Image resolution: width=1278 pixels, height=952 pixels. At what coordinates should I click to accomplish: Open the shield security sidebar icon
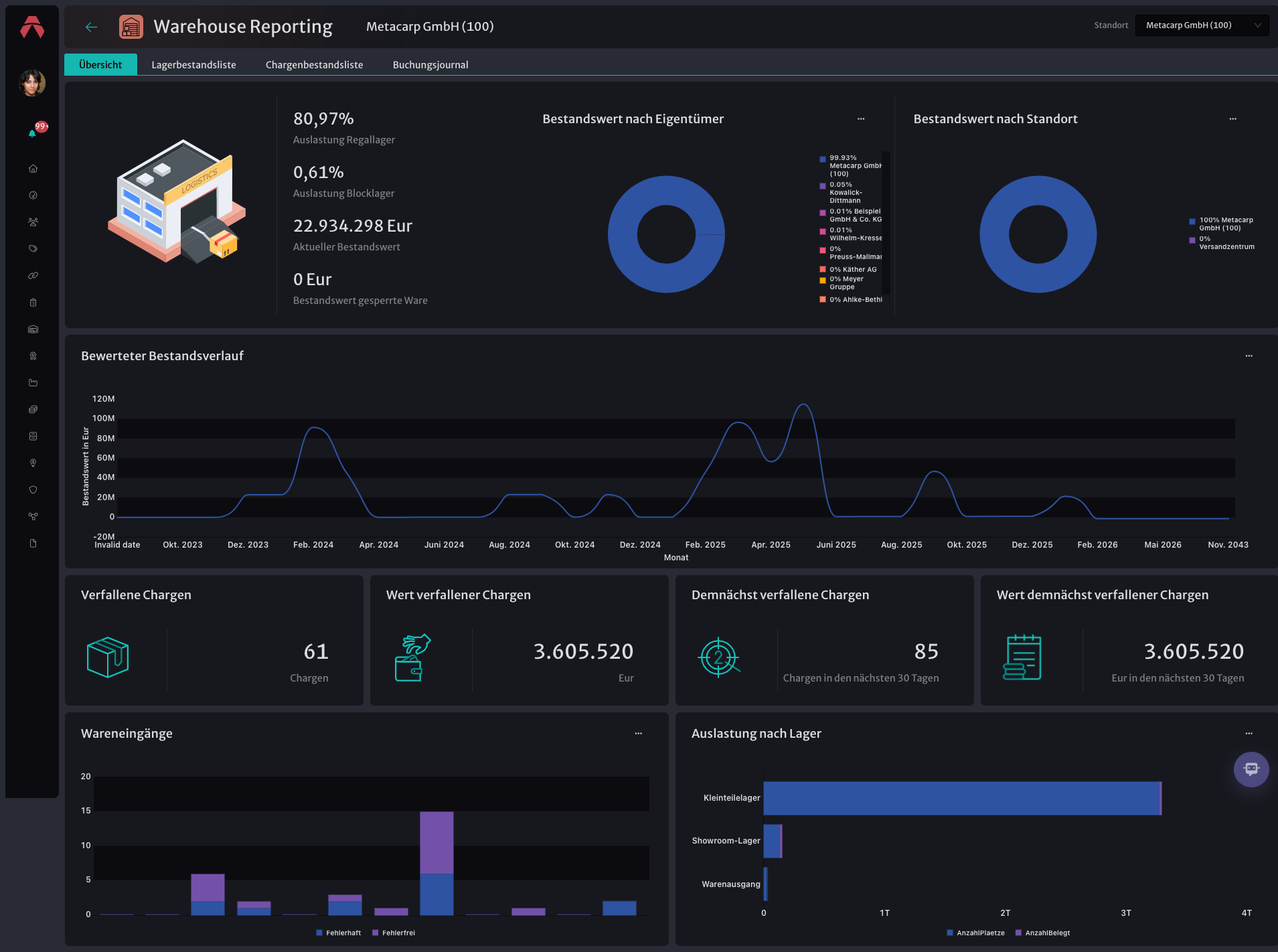pos(33,490)
